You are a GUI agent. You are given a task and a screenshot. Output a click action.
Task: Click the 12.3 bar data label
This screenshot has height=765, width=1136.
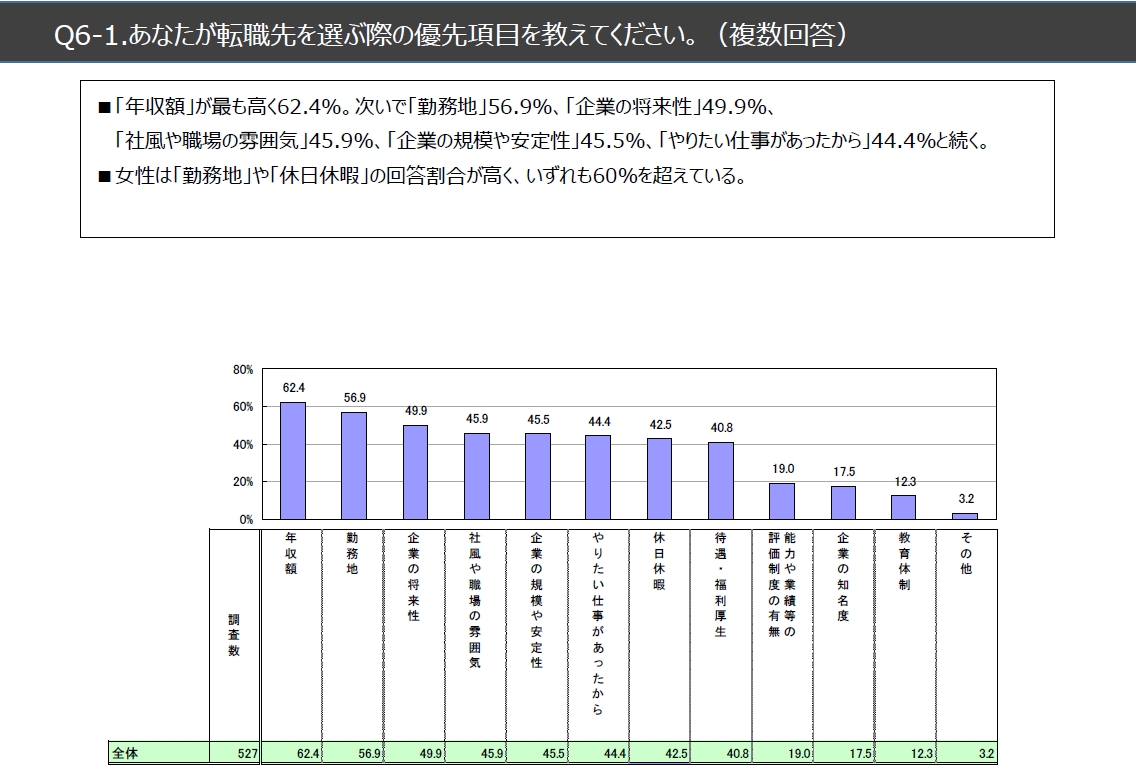pyautogui.click(x=905, y=481)
